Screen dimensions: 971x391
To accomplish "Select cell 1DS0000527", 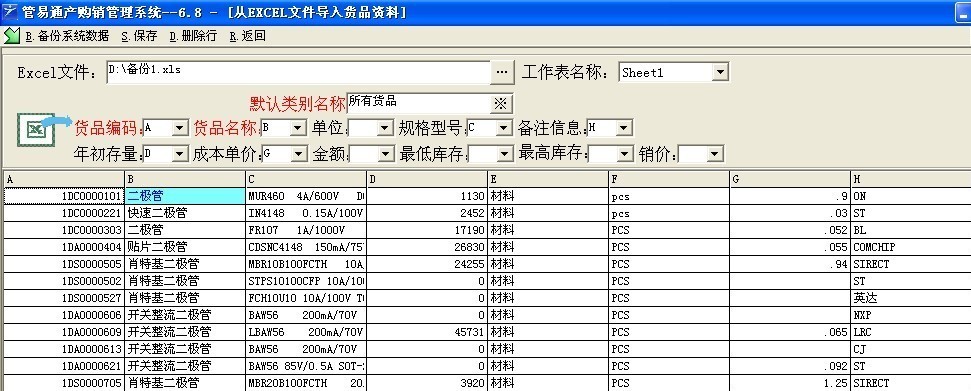I will [x=64, y=298].
